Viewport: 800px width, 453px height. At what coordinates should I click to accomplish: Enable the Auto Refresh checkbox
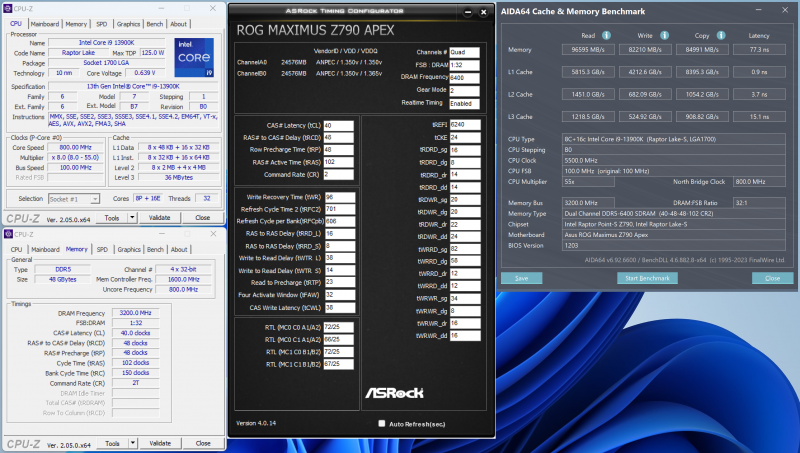click(x=382, y=423)
